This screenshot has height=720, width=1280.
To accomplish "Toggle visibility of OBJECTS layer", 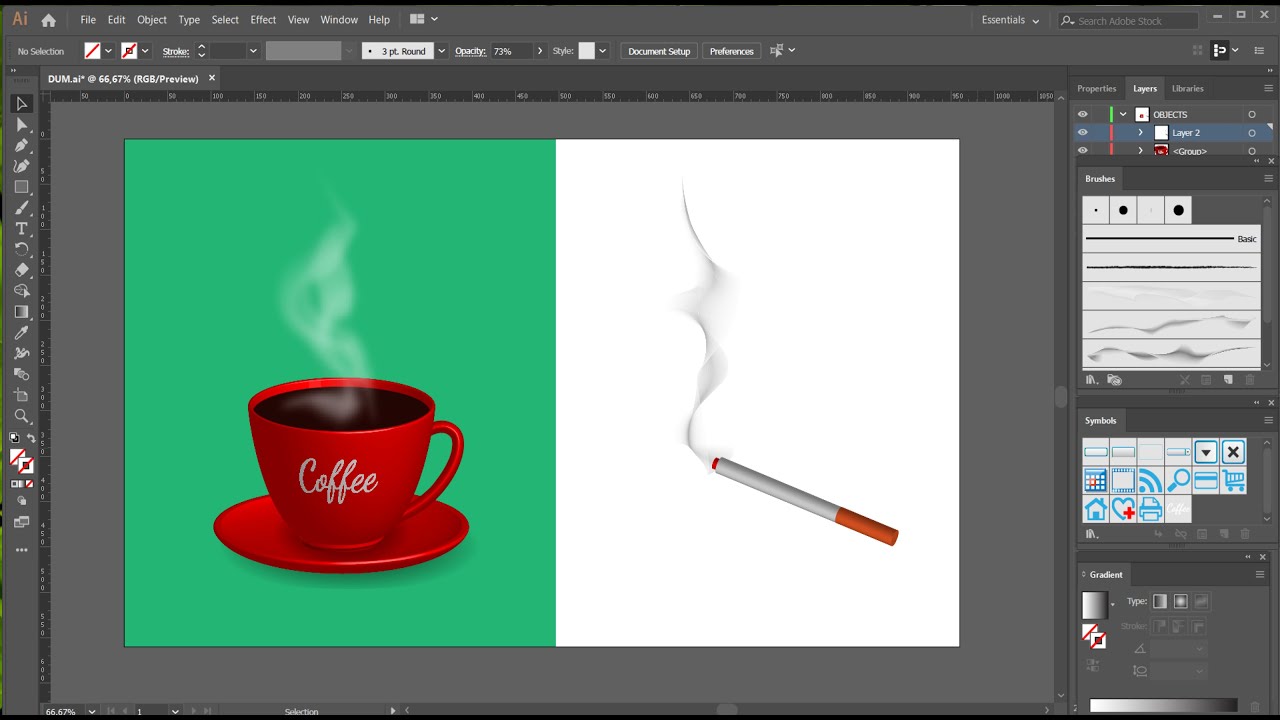I will 1082,114.
